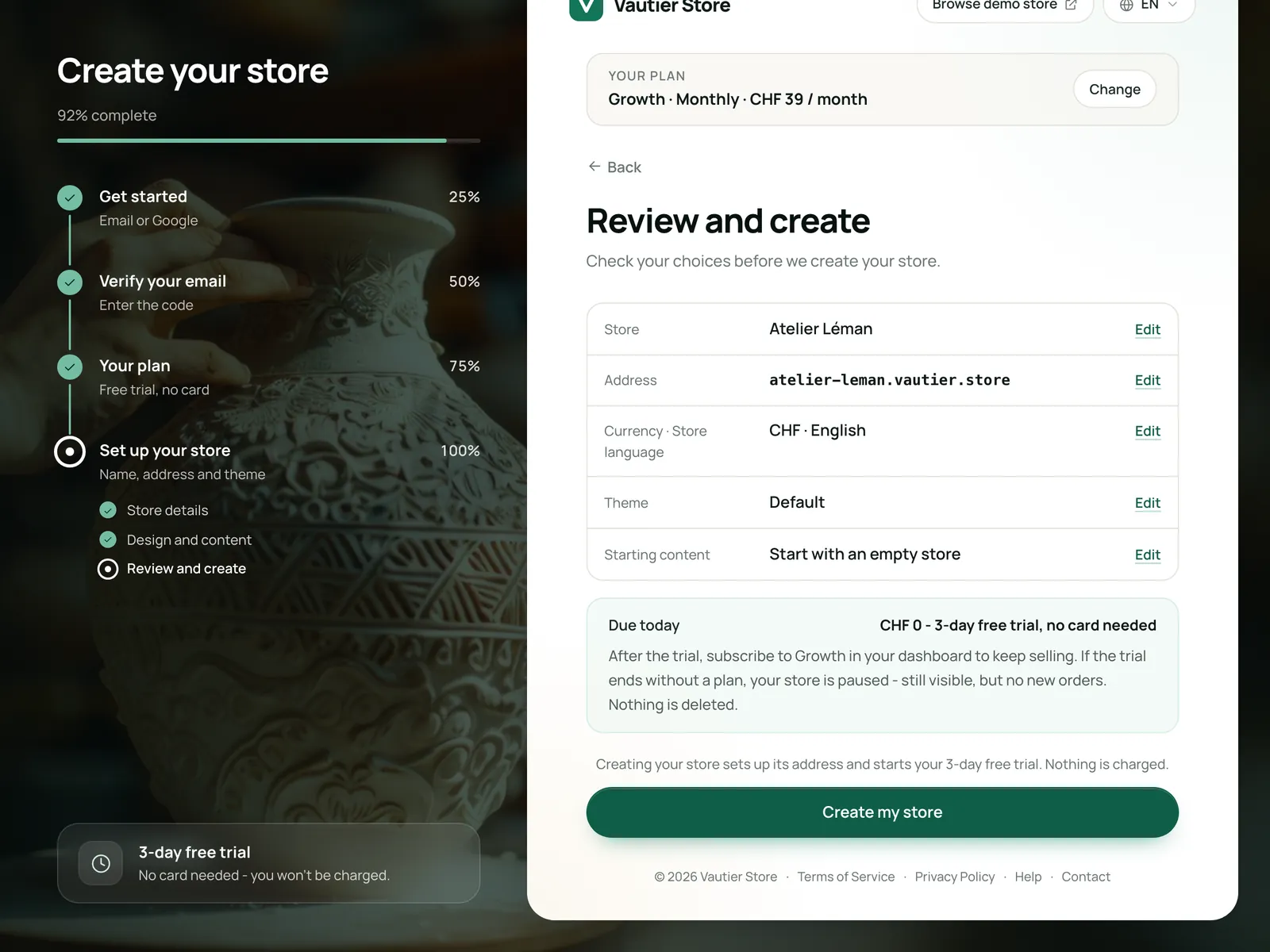Click the Due today label
Image resolution: width=1270 pixels, height=952 pixels.
pos(644,625)
